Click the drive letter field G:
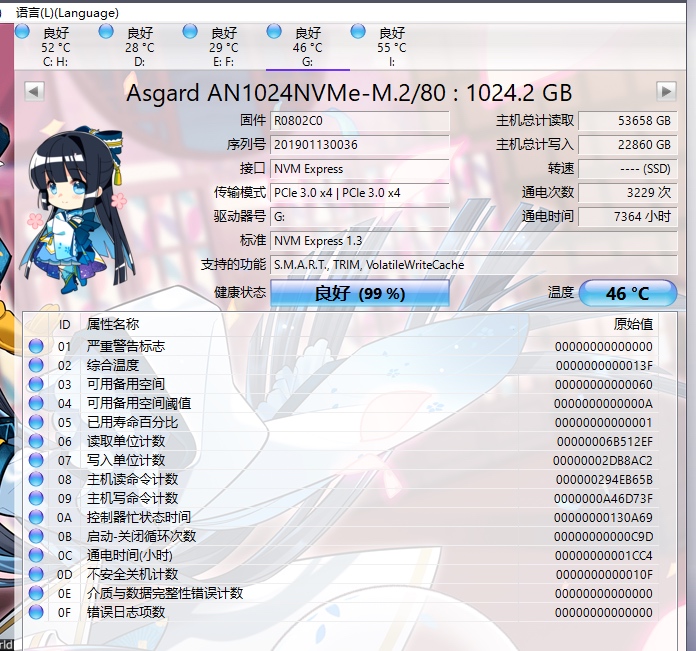696x651 pixels. 360,217
